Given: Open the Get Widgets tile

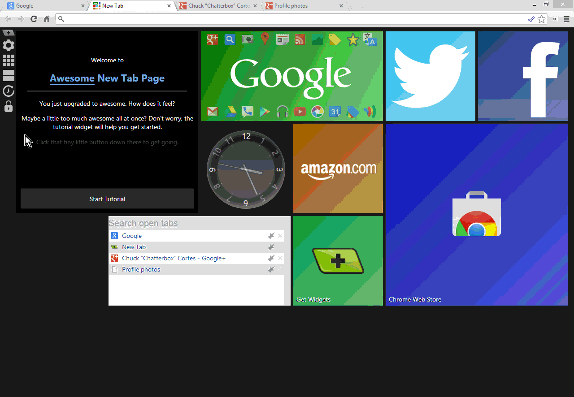Looking at the screenshot, I should 338,261.
